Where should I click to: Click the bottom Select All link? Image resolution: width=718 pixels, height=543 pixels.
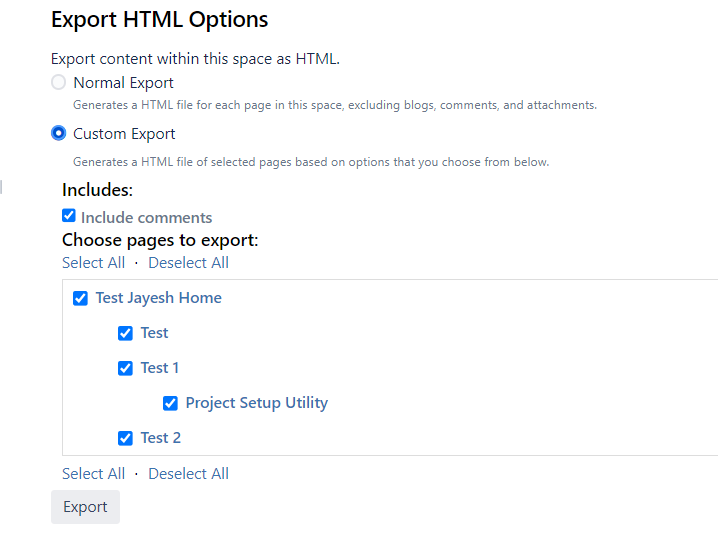[x=94, y=474]
